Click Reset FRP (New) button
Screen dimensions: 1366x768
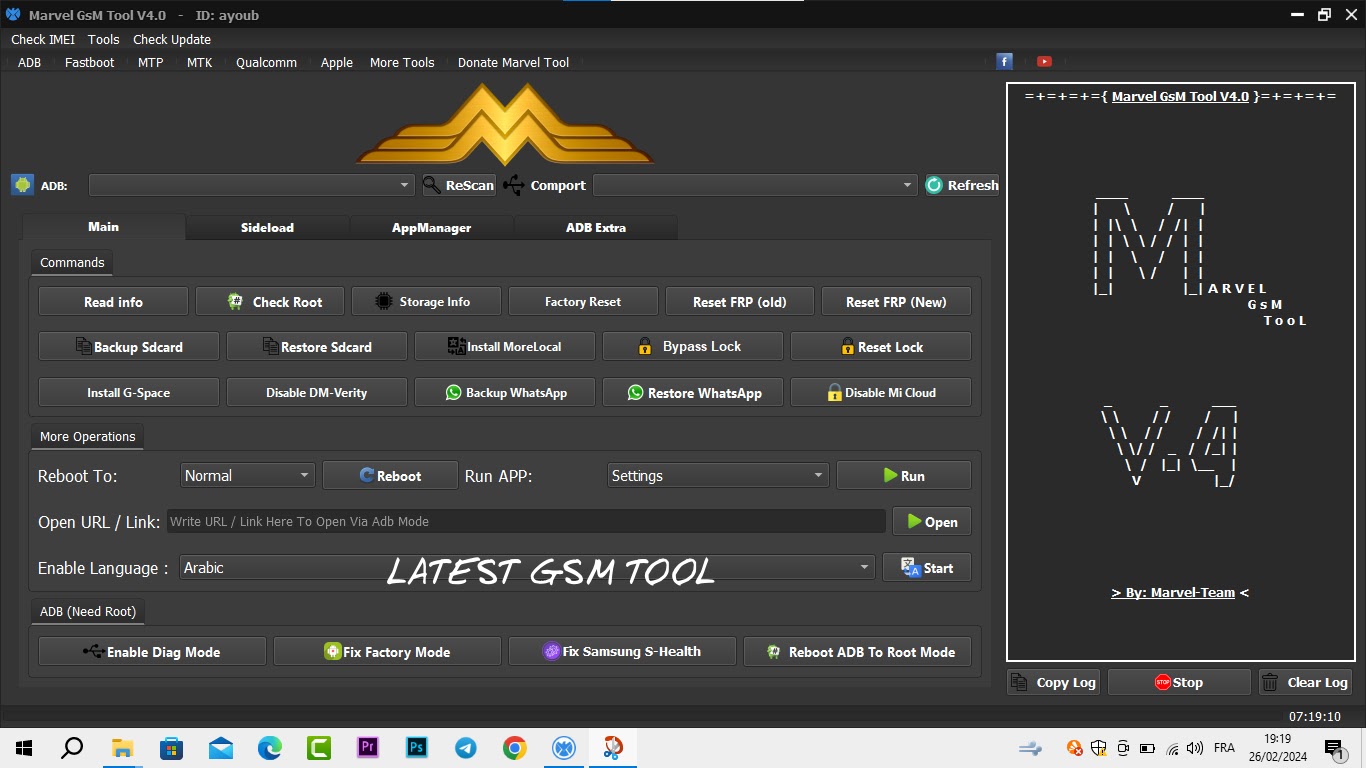click(896, 302)
